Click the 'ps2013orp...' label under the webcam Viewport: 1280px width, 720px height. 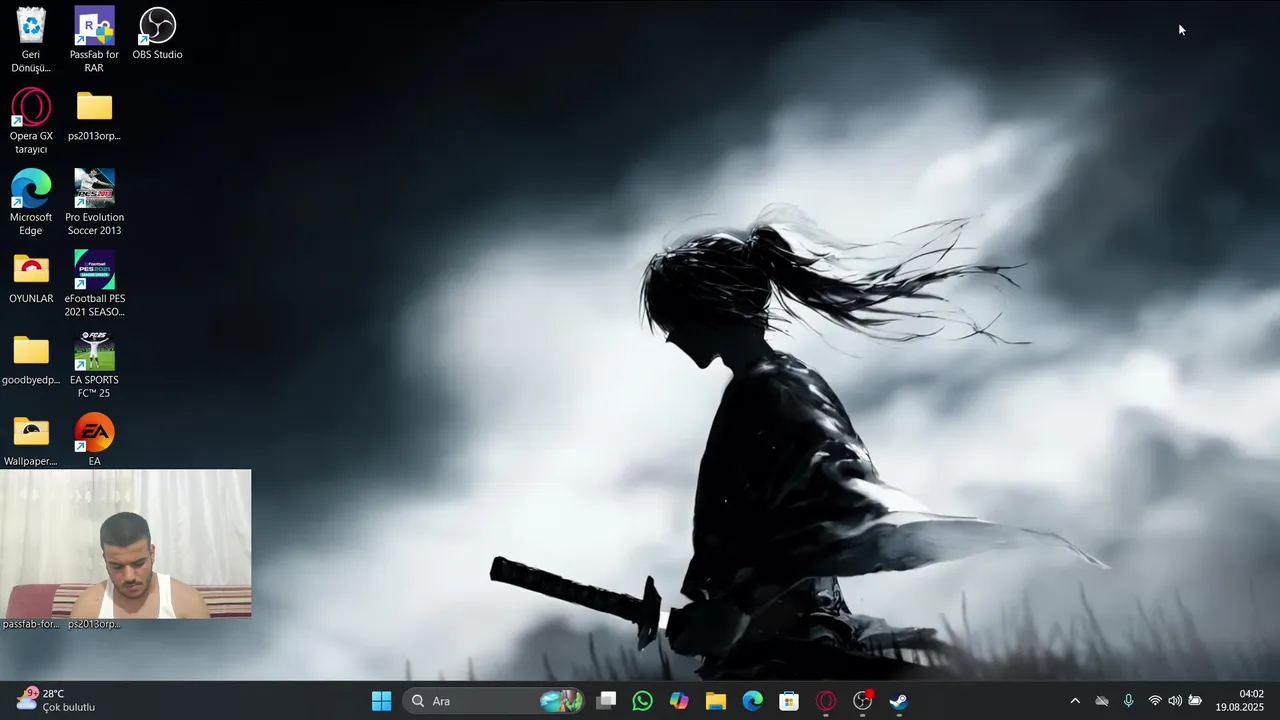point(94,624)
